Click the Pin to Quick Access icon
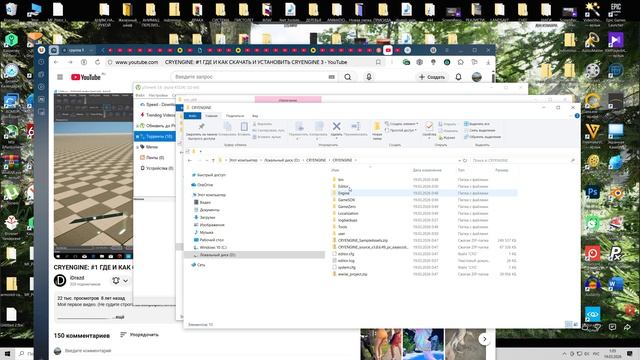This screenshot has width=640, height=360. click(201, 127)
